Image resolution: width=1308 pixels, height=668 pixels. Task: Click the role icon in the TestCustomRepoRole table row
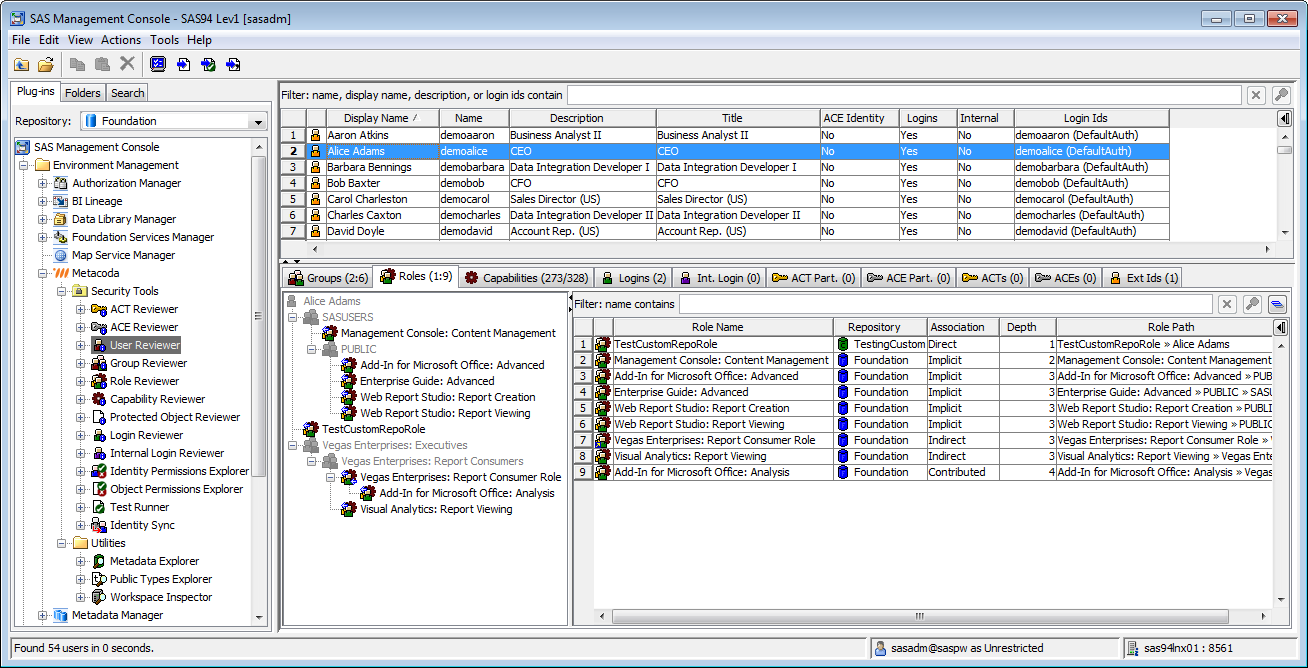pos(603,344)
